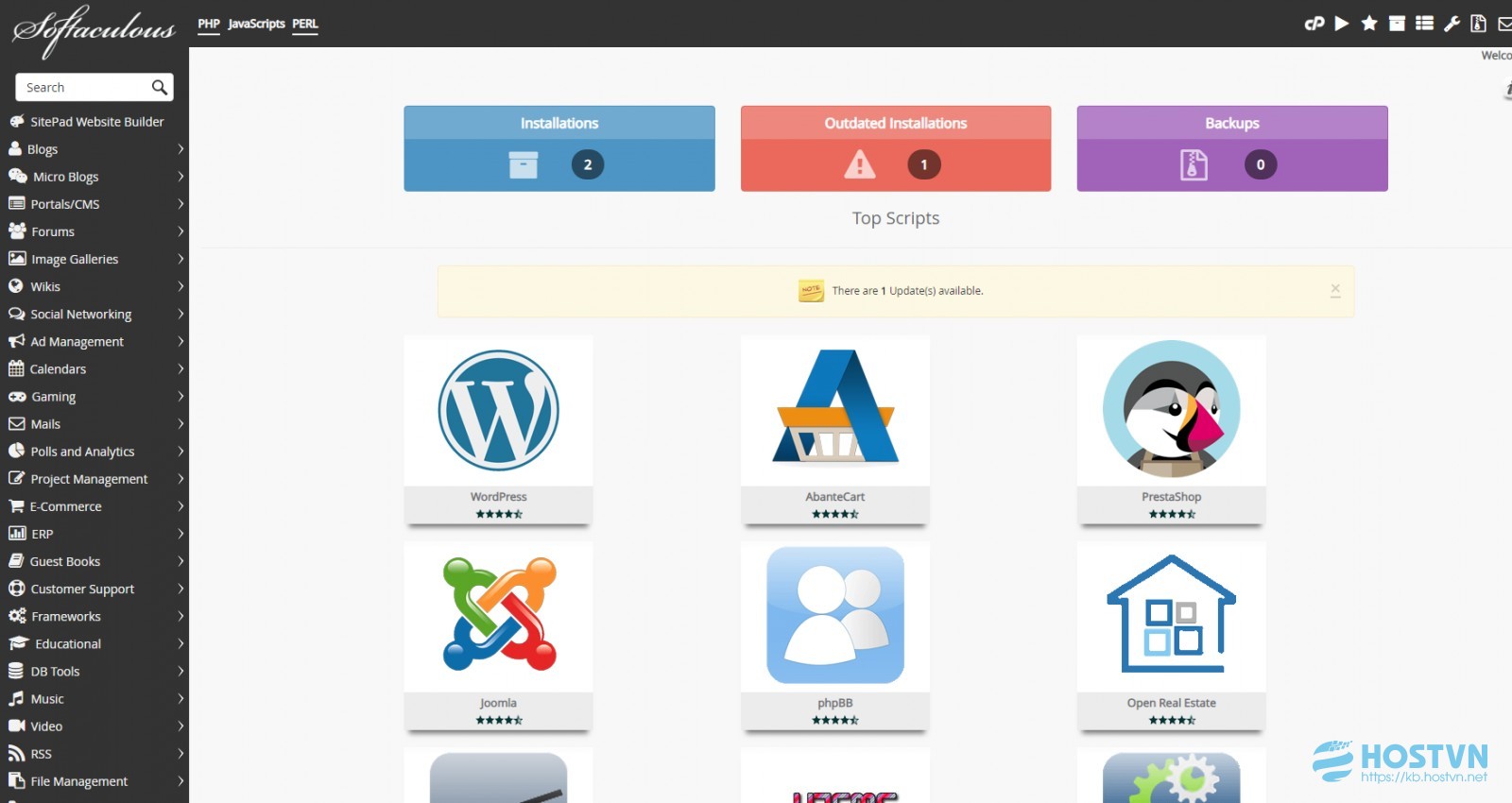
Task: Expand the Forums chevron
Action: [180, 231]
